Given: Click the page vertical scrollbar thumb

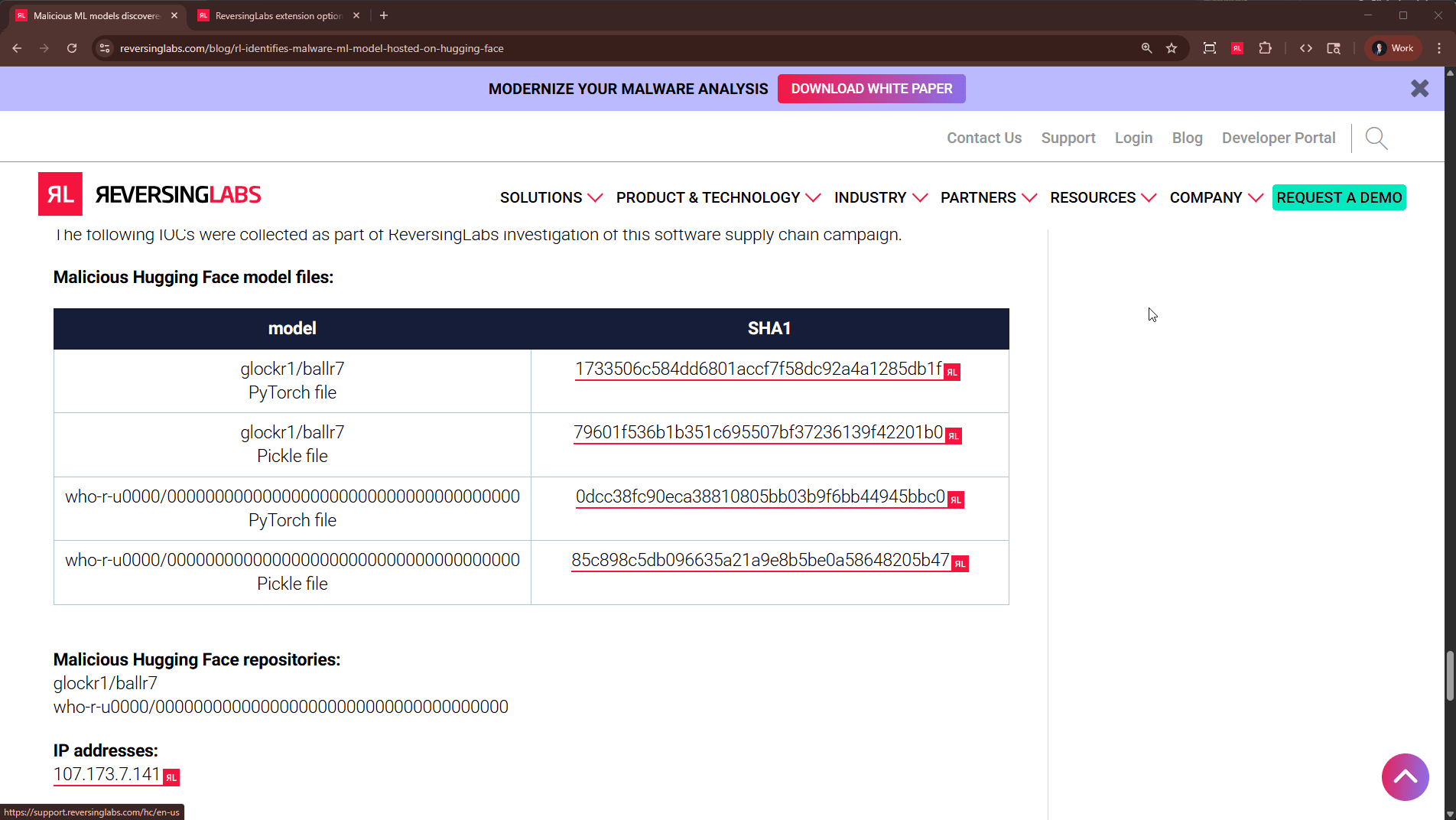Looking at the screenshot, I should (x=1449, y=675).
